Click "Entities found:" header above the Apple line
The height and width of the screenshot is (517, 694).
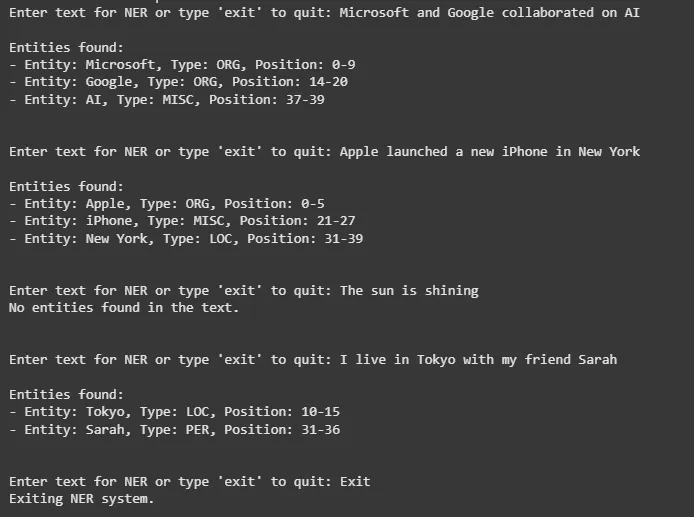pyautogui.click(x=67, y=187)
